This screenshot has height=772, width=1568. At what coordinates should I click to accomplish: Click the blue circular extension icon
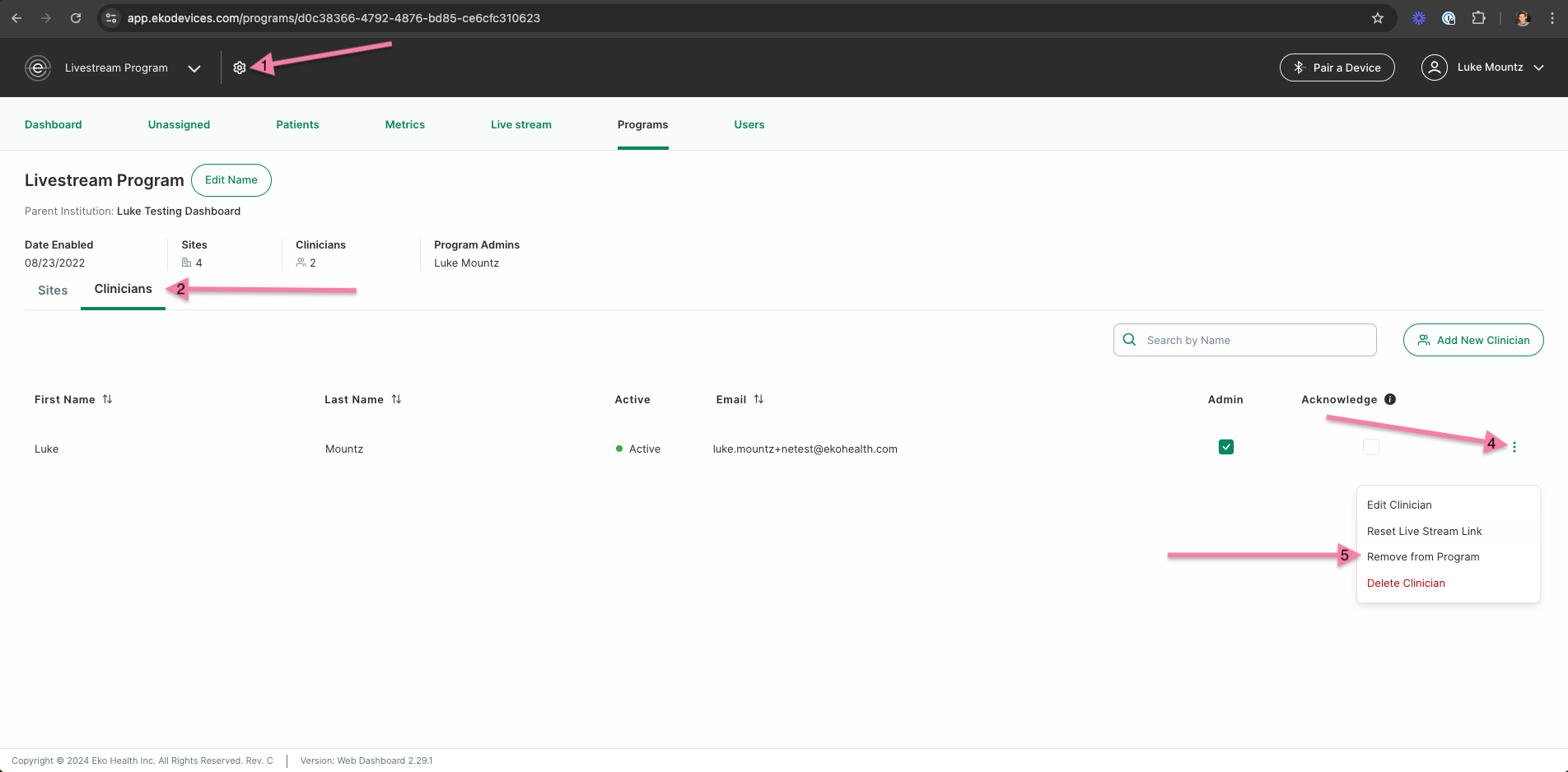pyautogui.click(x=1449, y=18)
